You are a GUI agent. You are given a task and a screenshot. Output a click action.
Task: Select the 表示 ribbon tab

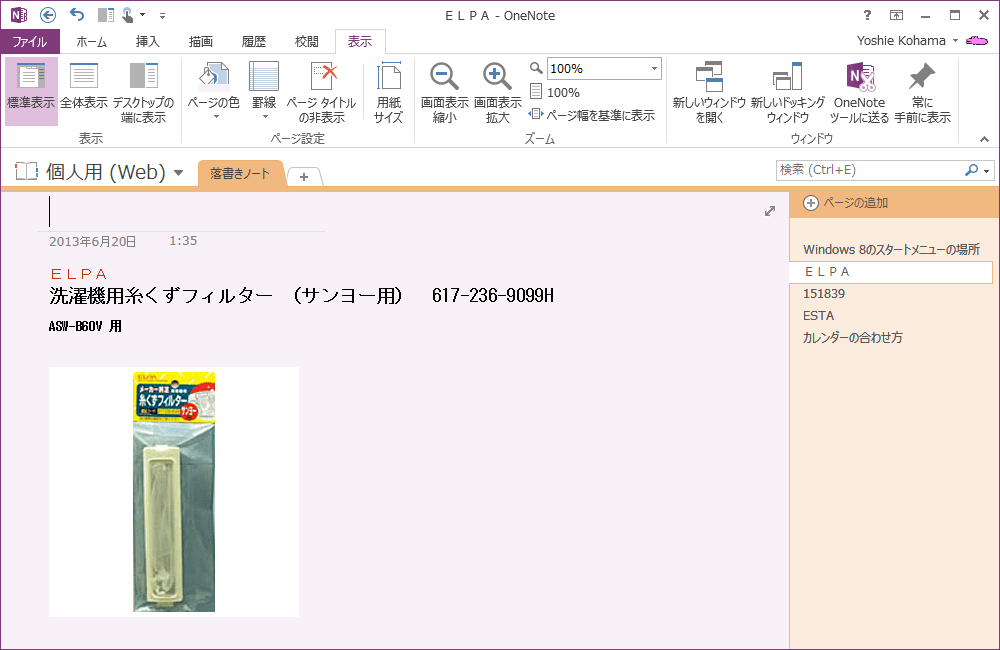[360, 41]
